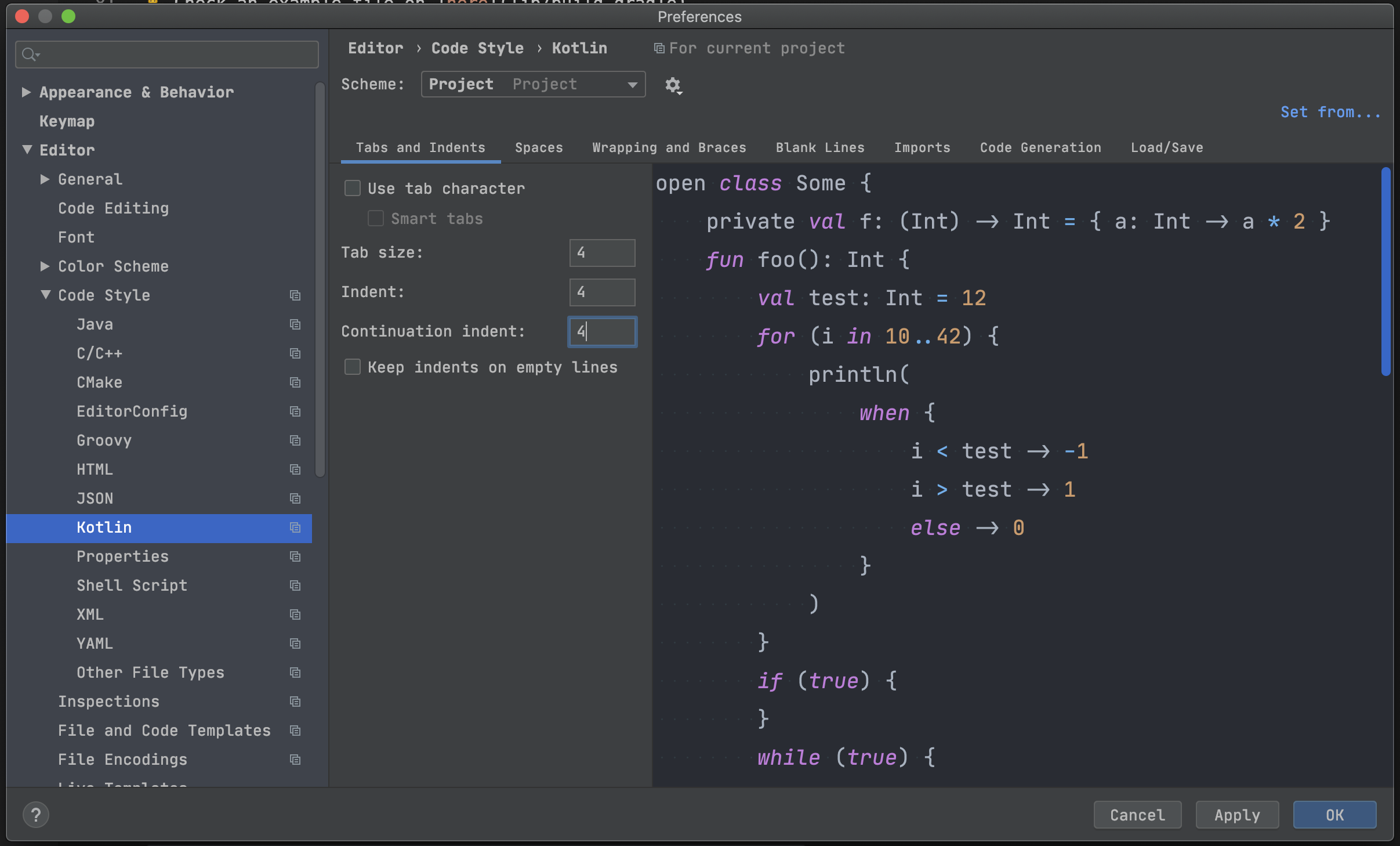1400x846 pixels.
Task: Click project-level icon beside File and Code Templates
Action: click(295, 731)
